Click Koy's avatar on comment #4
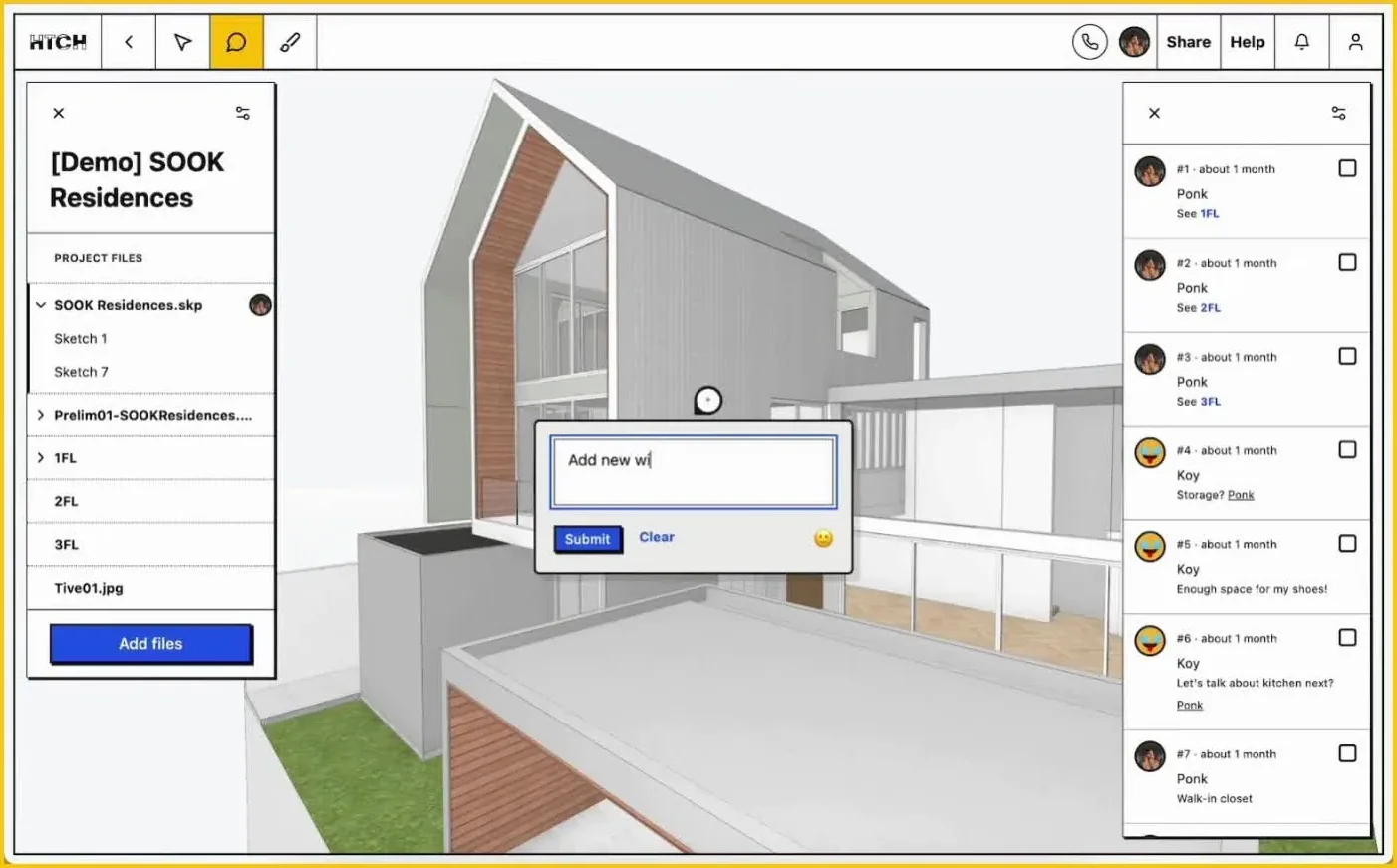This screenshot has height=868, width=1397. (x=1150, y=452)
